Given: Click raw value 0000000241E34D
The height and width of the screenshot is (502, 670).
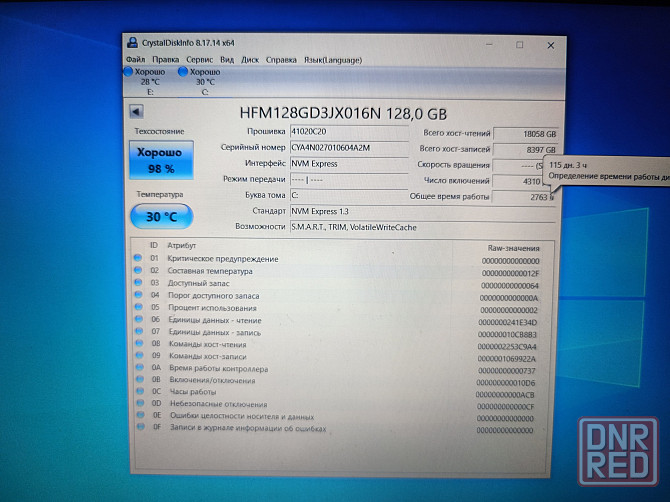Looking at the screenshot, I should (508, 322).
